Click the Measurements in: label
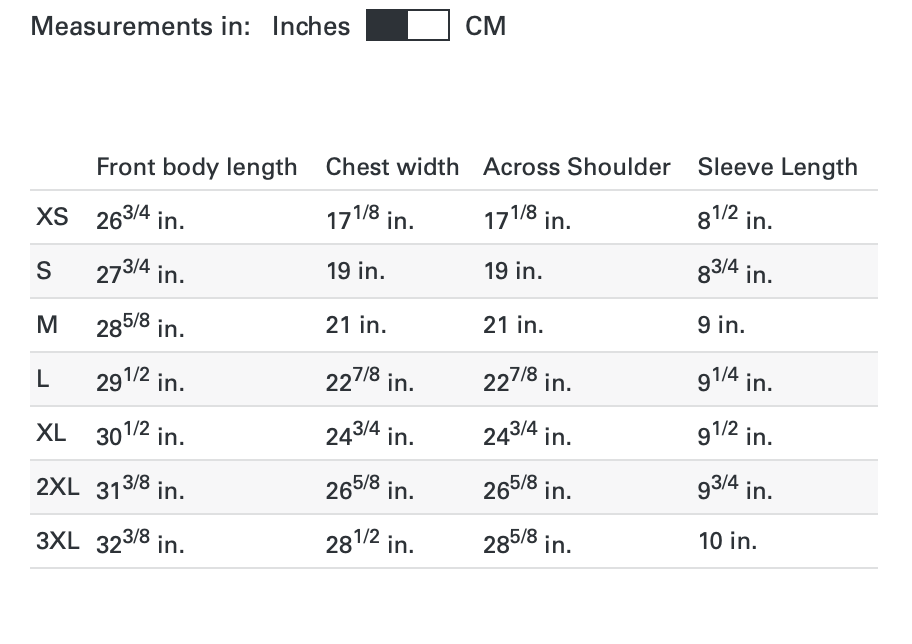 (x=140, y=26)
